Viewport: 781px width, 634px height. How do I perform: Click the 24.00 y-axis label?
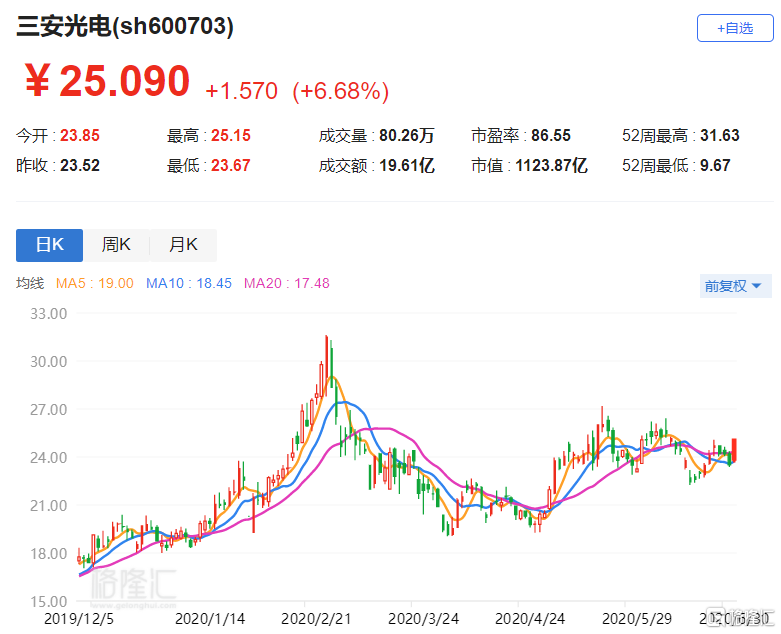tap(48, 458)
